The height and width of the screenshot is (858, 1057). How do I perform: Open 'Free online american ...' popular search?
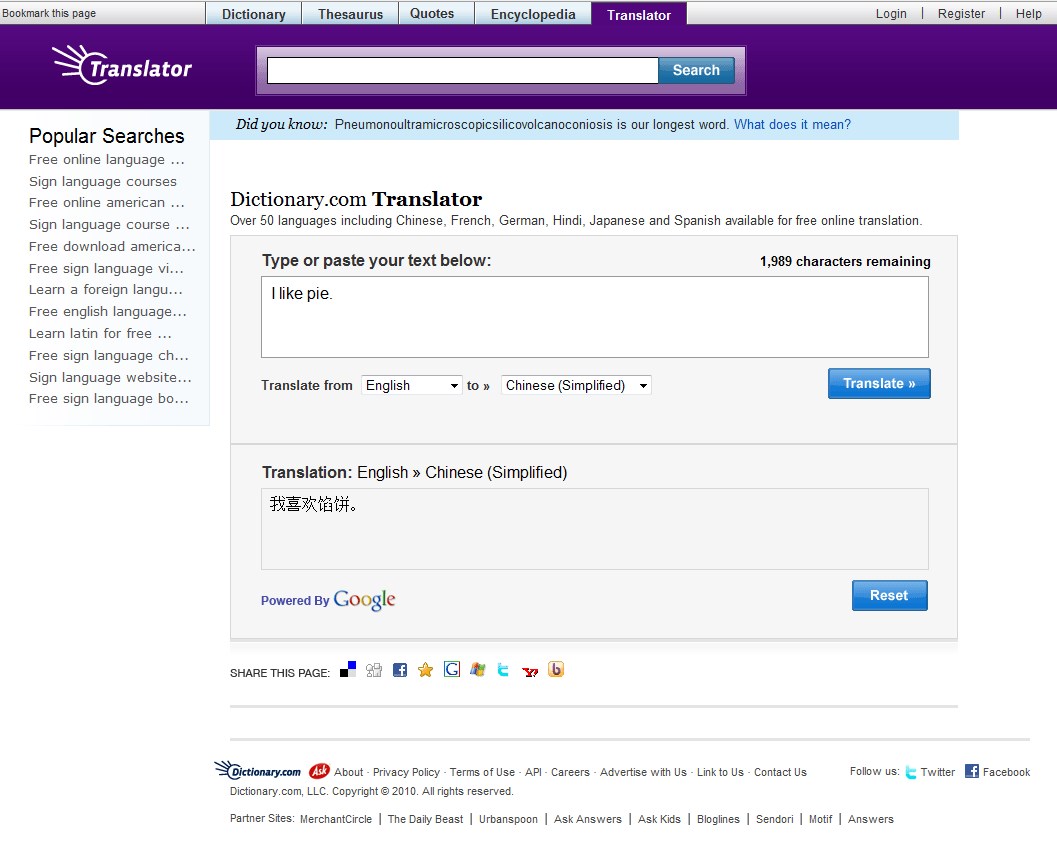pyautogui.click(x=107, y=203)
